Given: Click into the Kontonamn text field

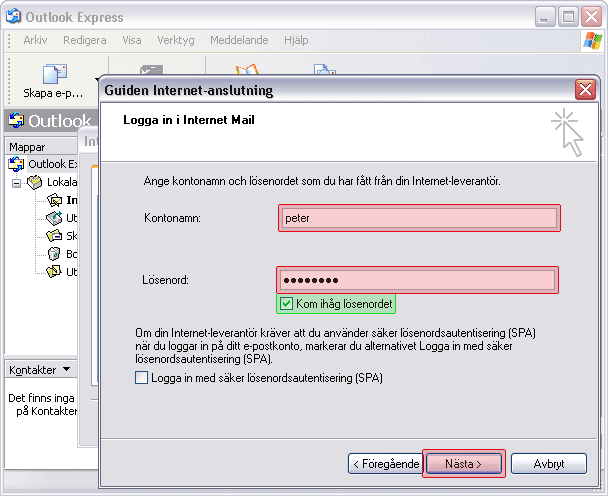Looking at the screenshot, I should click(x=418, y=217).
